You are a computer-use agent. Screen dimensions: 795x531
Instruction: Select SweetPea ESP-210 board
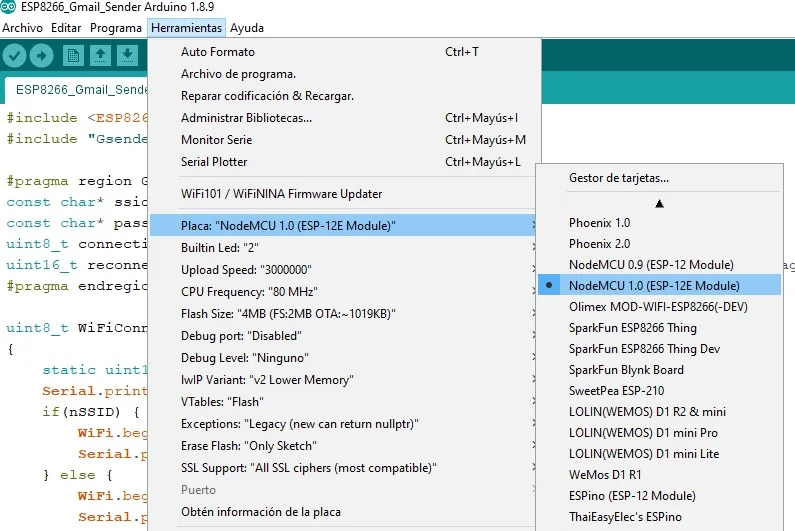[659, 391]
